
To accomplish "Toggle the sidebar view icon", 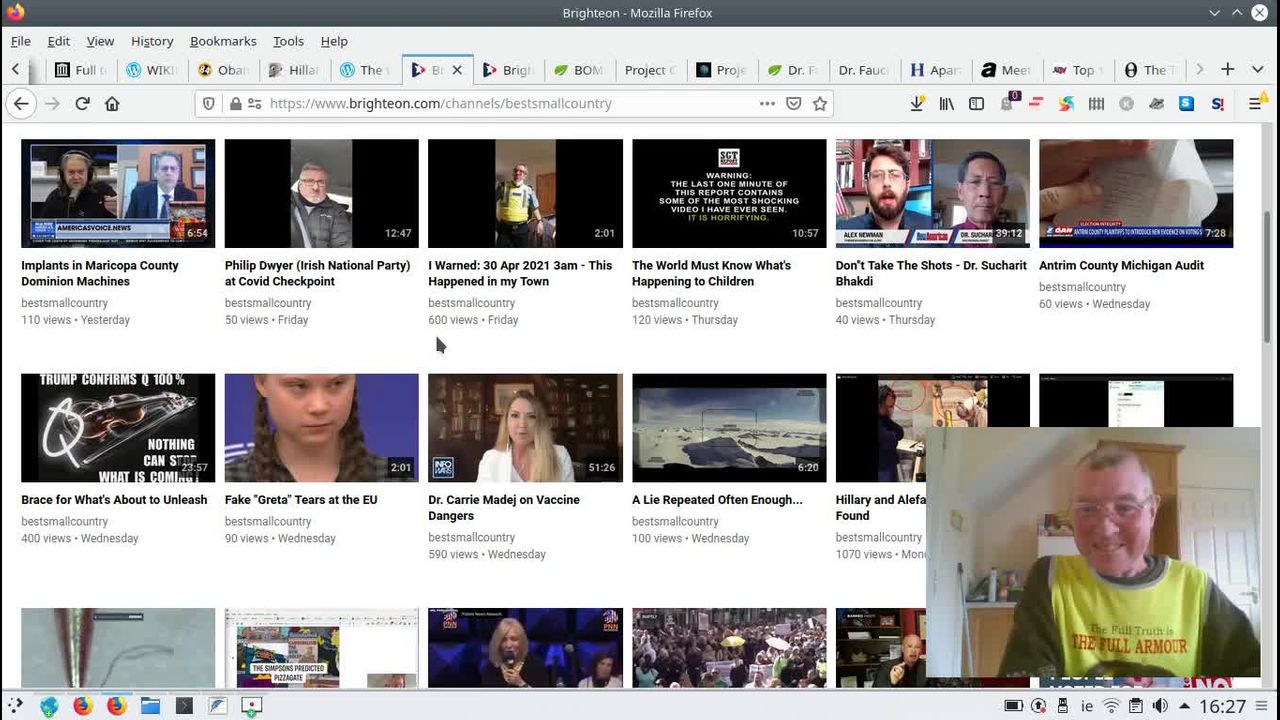I will tap(976, 103).
